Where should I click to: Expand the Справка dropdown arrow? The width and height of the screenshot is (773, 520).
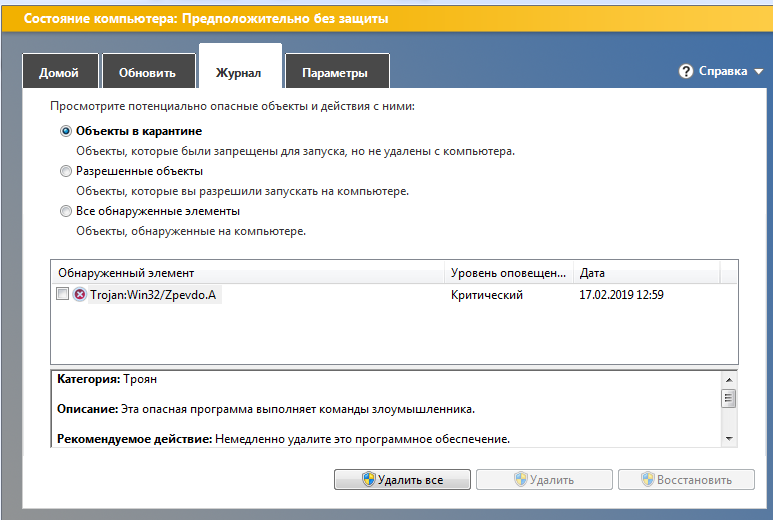coord(759,72)
